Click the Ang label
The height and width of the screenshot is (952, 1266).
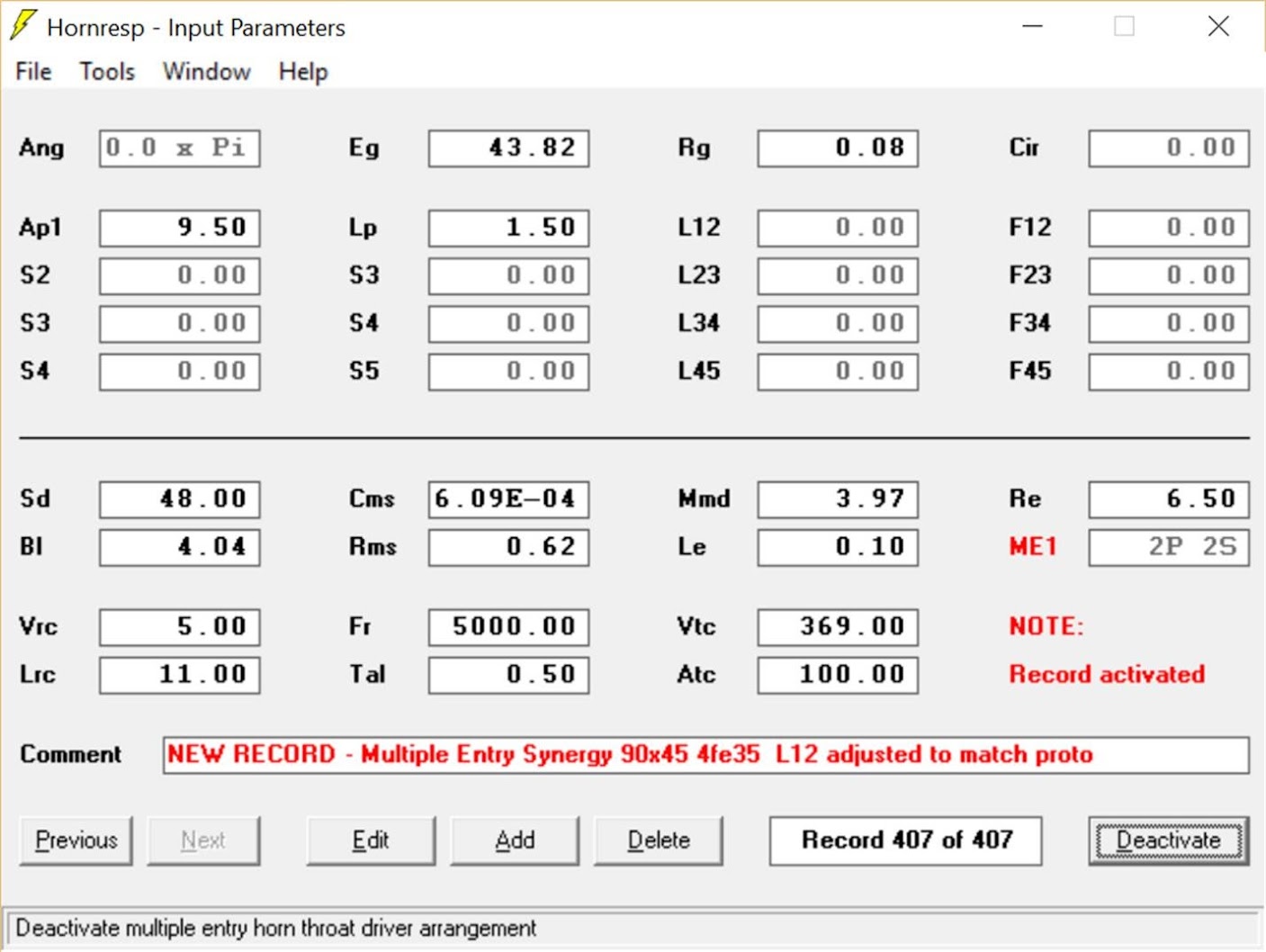click(41, 148)
